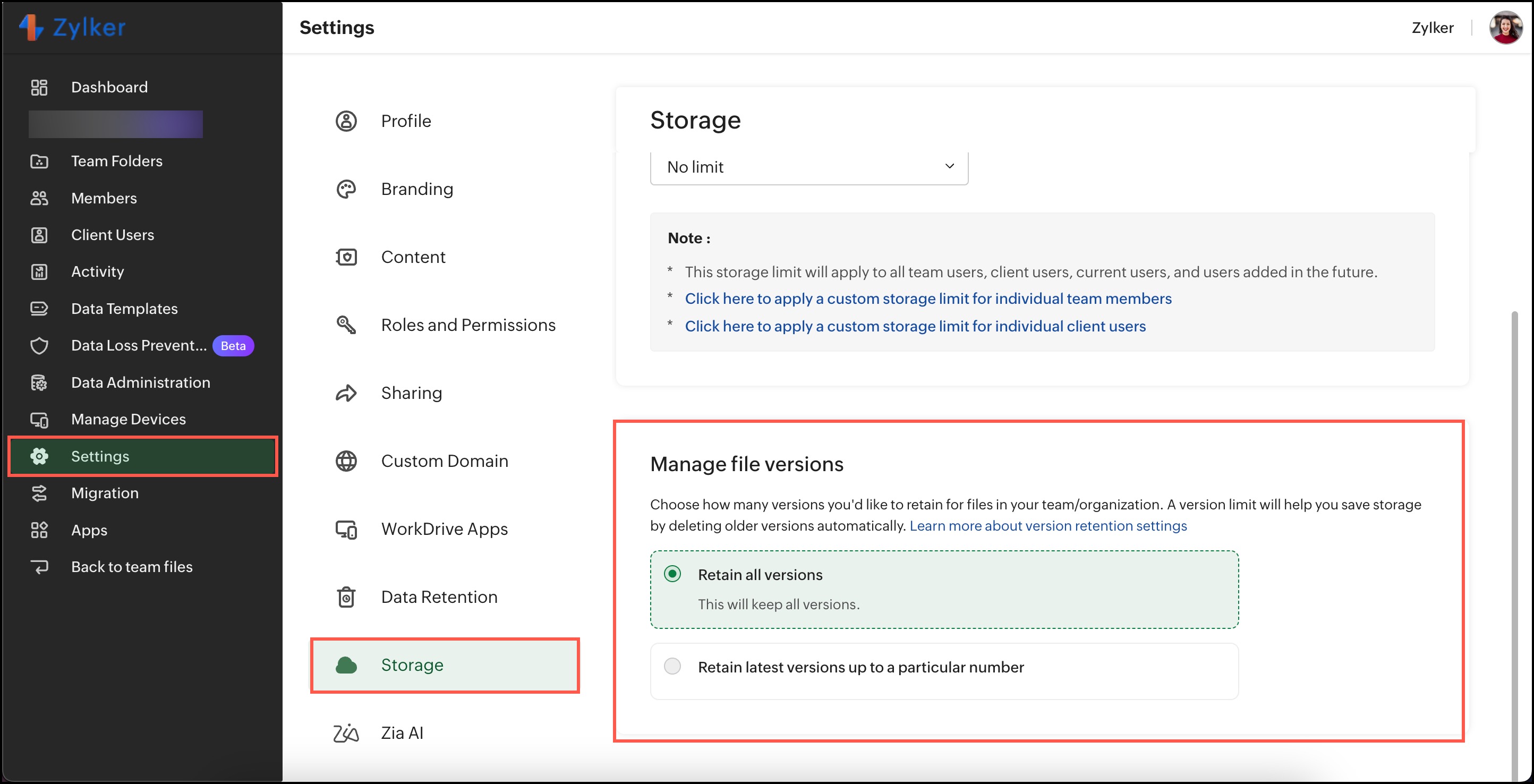
Task: Click the Settings gear icon
Action: click(39, 457)
